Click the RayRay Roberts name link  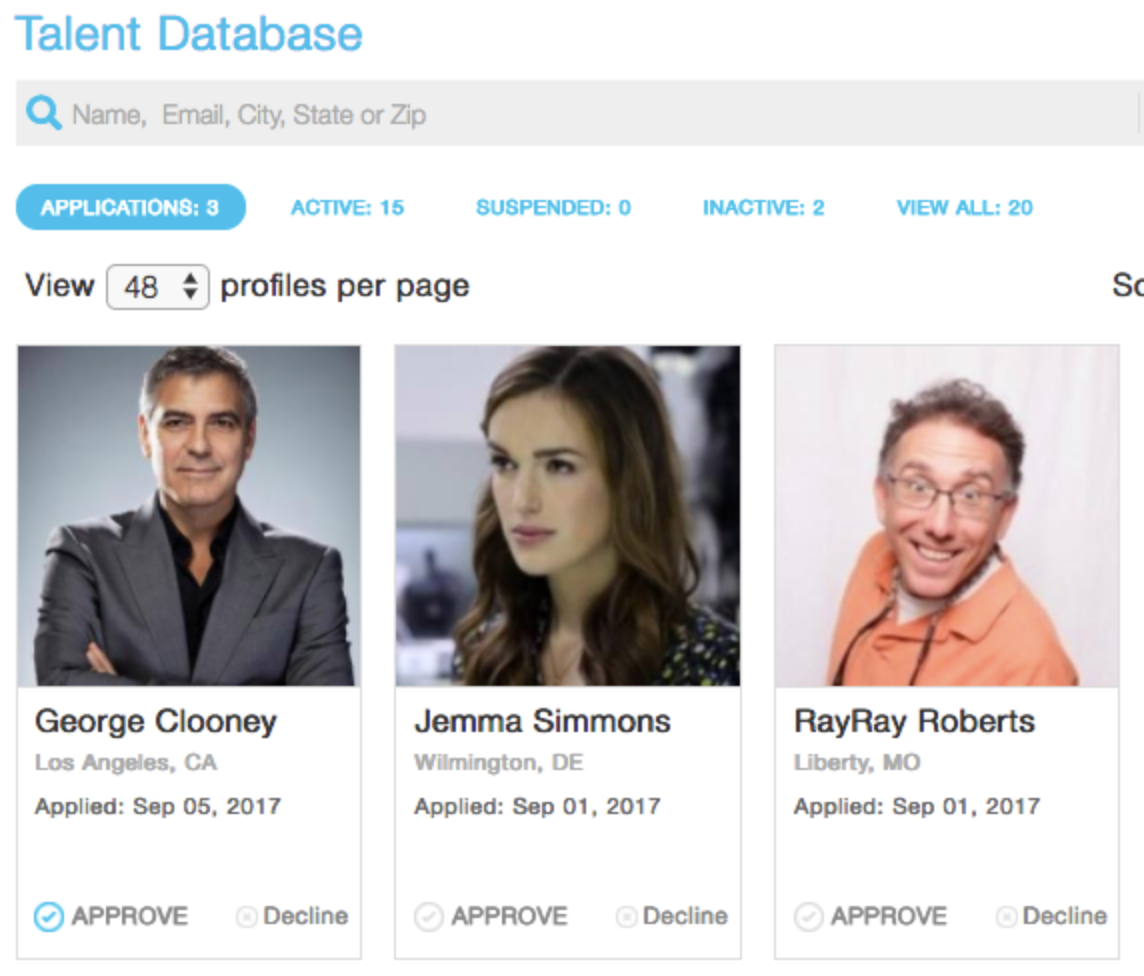pyautogui.click(x=914, y=721)
